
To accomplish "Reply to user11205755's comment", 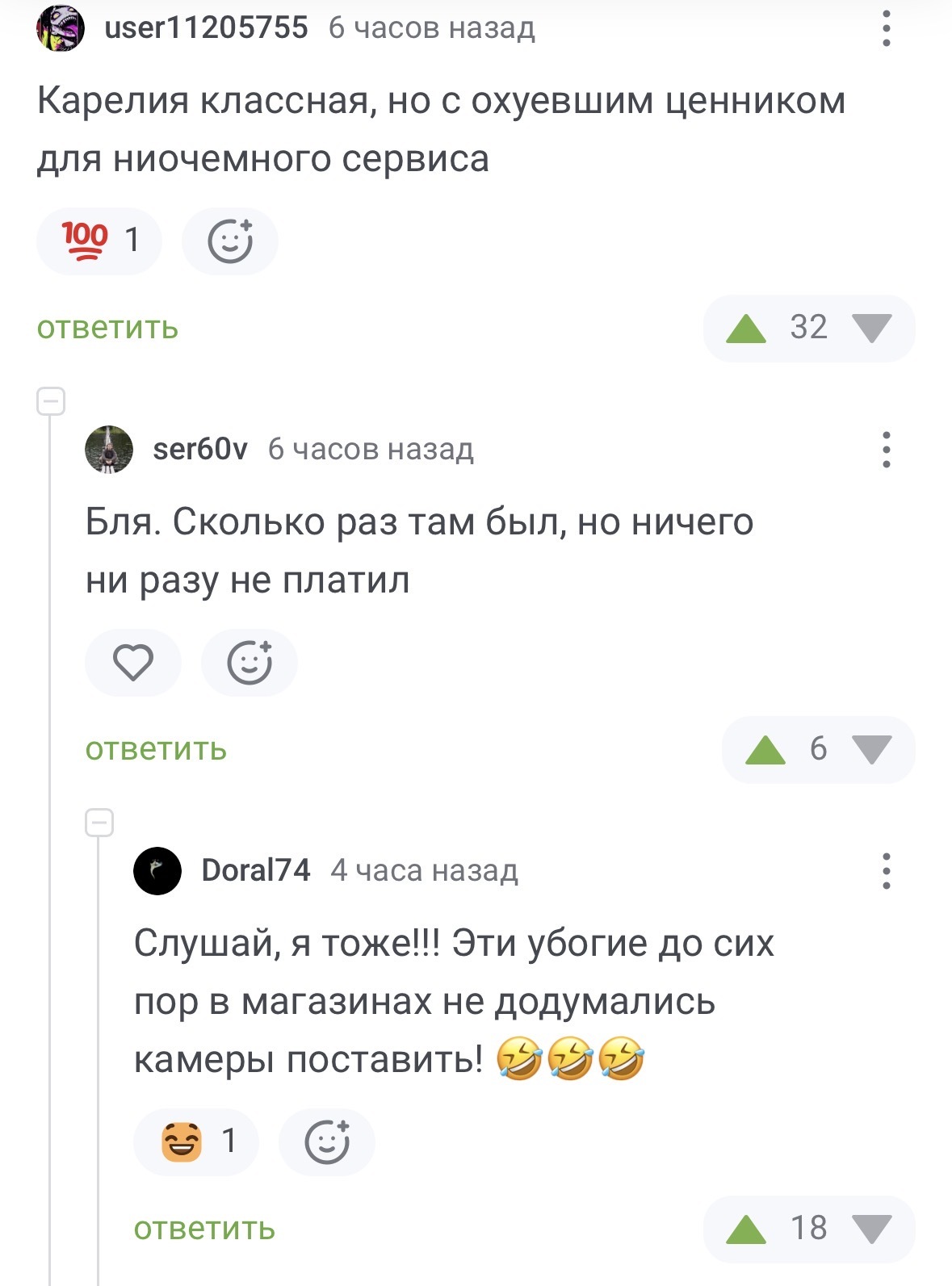I will (107, 329).
